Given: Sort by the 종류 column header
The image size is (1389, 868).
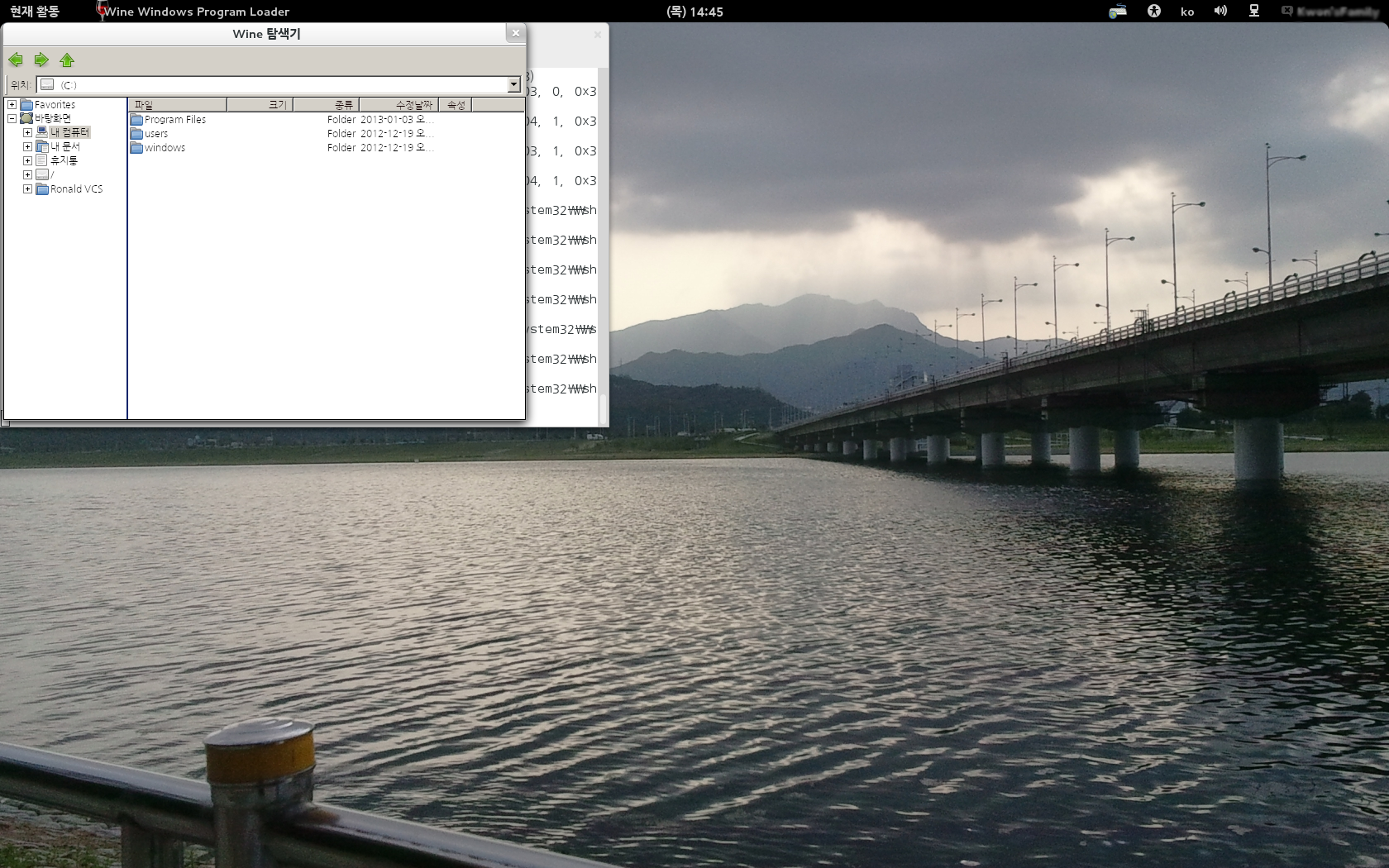Looking at the screenshot, I should [326, 105].
